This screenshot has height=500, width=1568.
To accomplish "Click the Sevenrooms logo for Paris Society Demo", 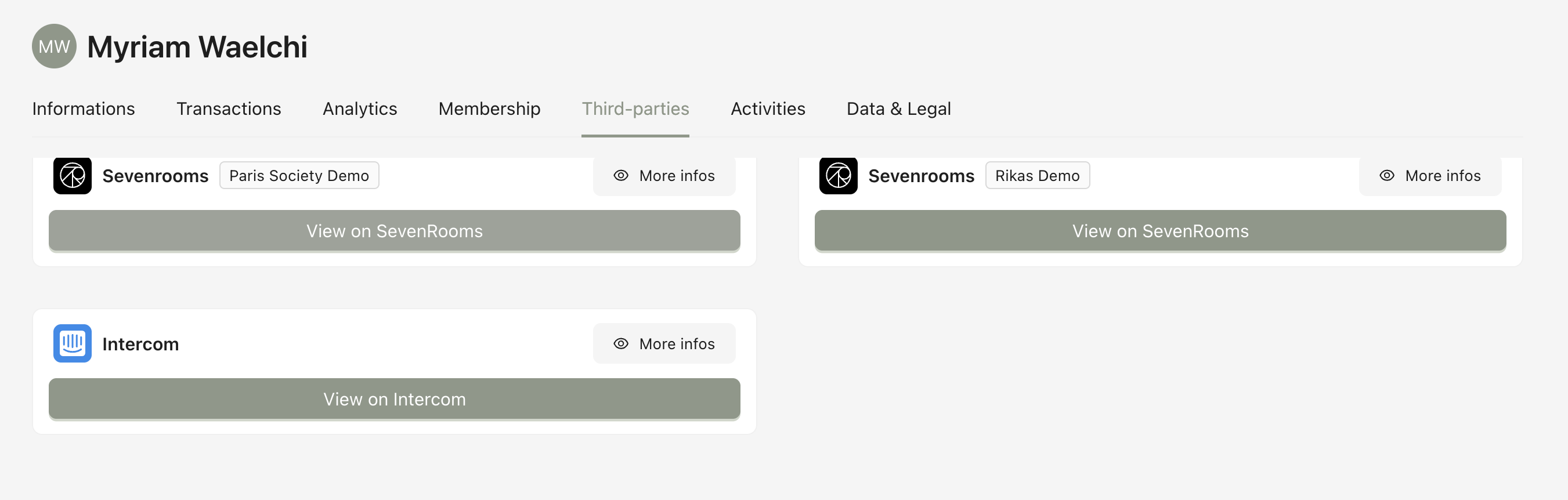I will pyautogui.click(x=73, y=176).
